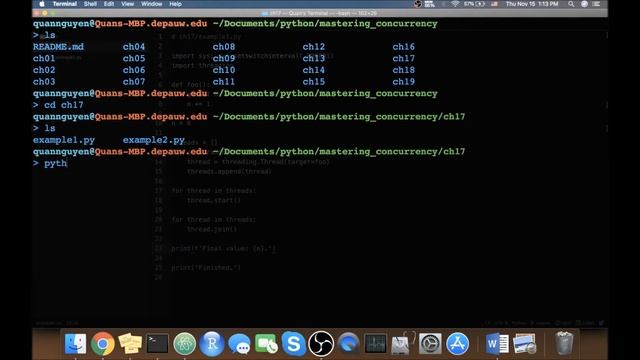Viewport: 640px width, 360px height.
Task: Click the input source flag icon
Action: coord(494,4)
